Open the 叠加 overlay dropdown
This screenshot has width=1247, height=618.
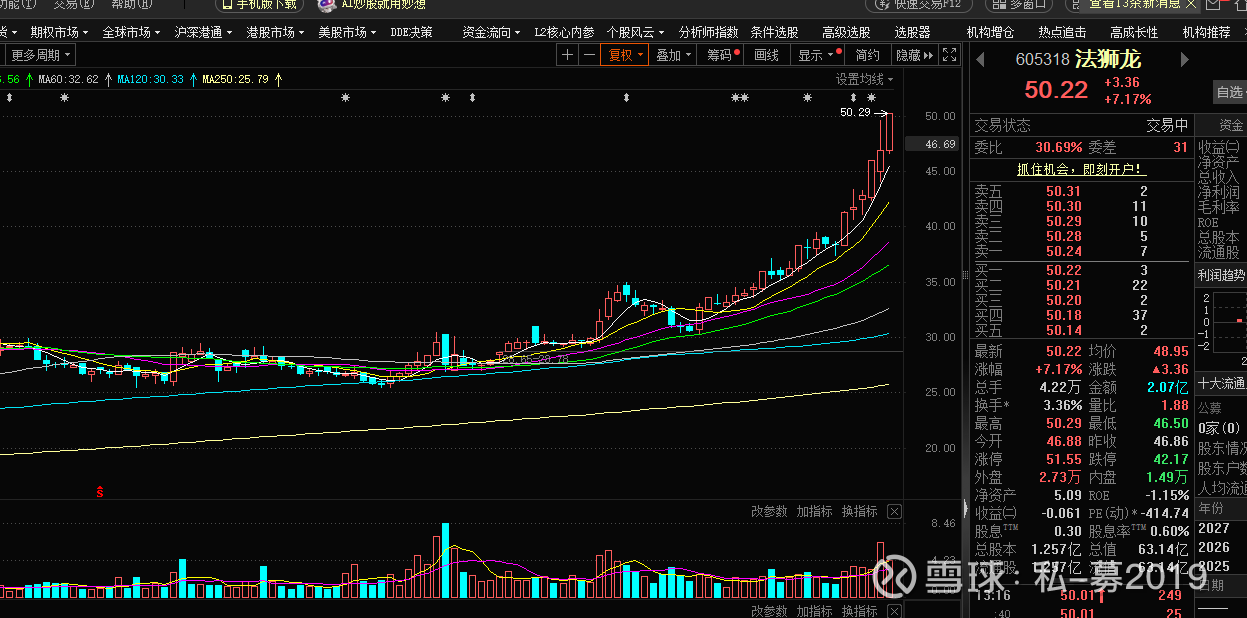pyautogui.click(x=674, y=55)
